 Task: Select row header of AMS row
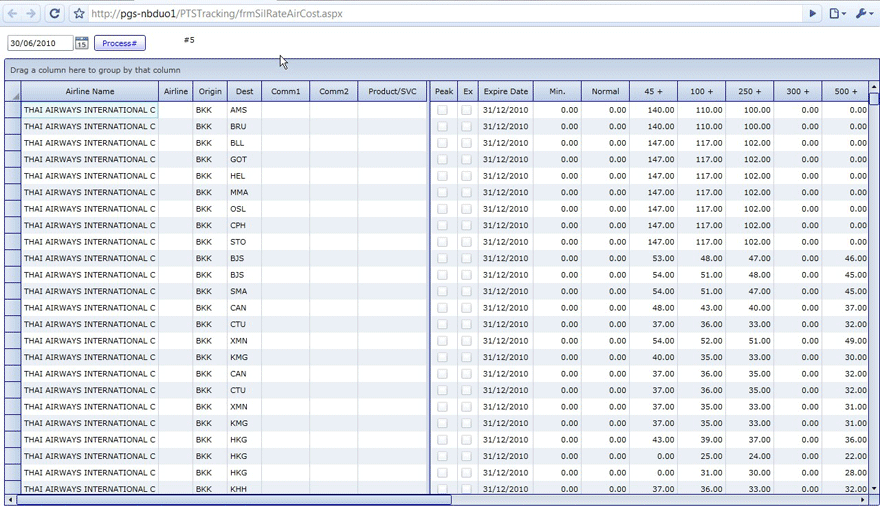click(x=13, y=110)
